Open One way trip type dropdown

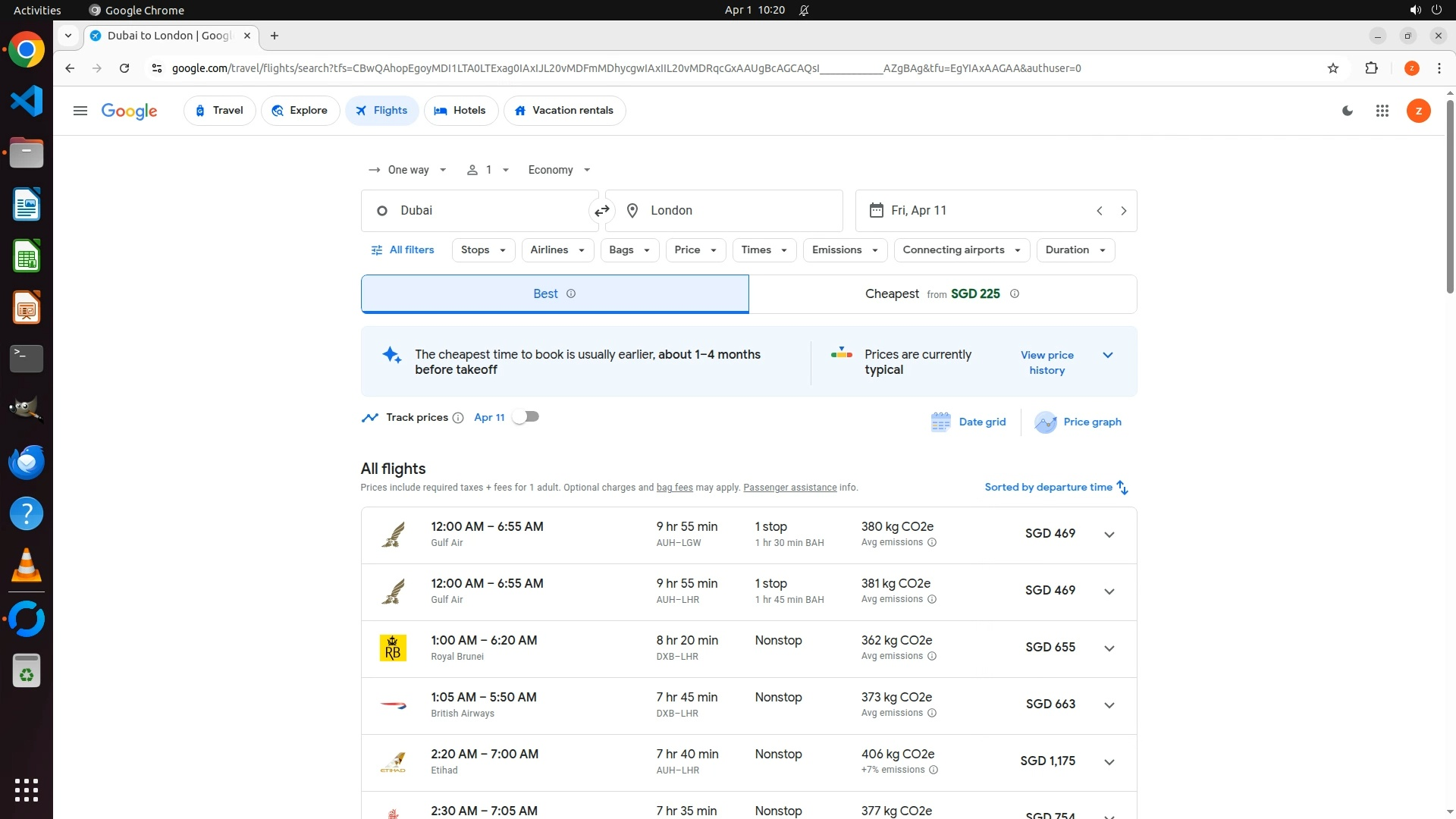pyautogui.click(x=408, y=170)
